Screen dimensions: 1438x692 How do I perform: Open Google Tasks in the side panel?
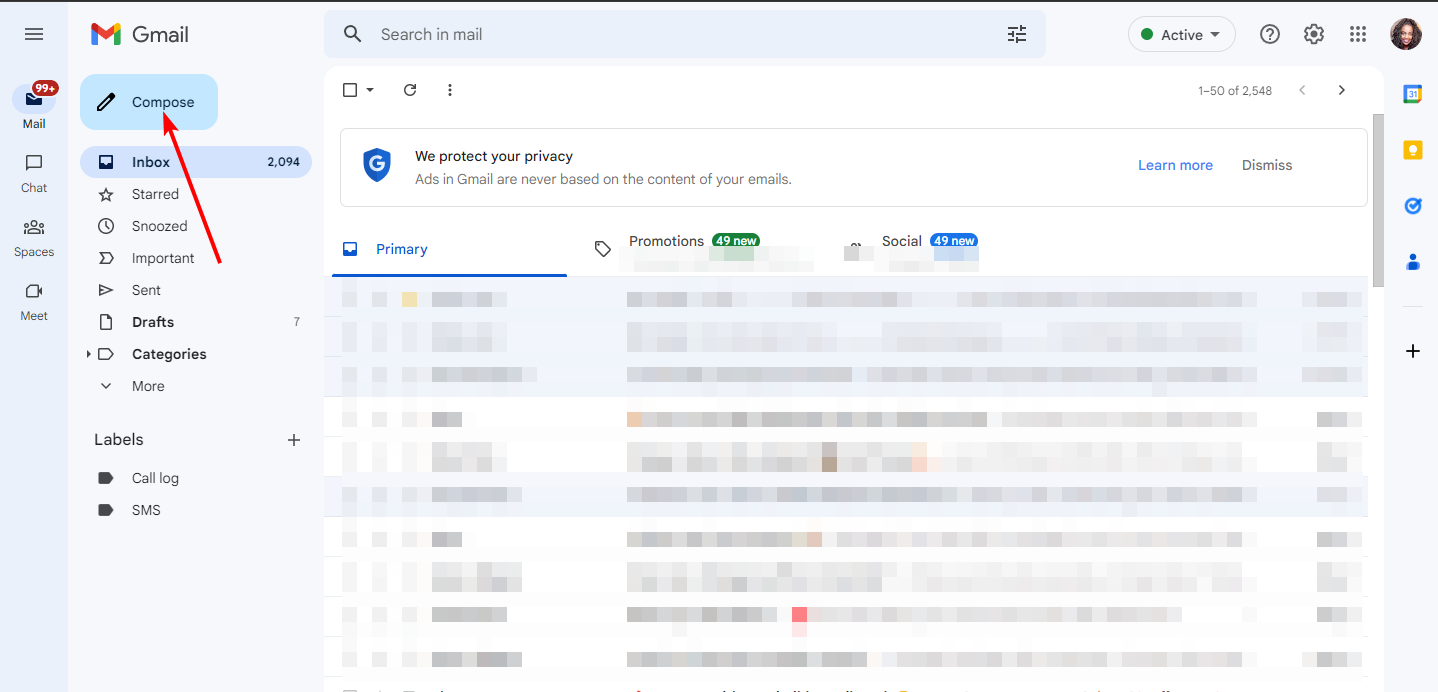coord(1412,206)
